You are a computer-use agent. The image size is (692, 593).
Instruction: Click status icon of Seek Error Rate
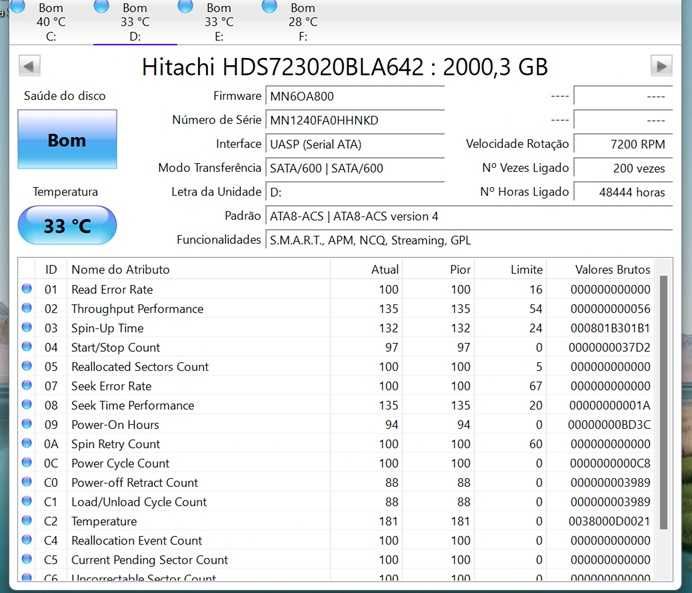pos(26,385)
